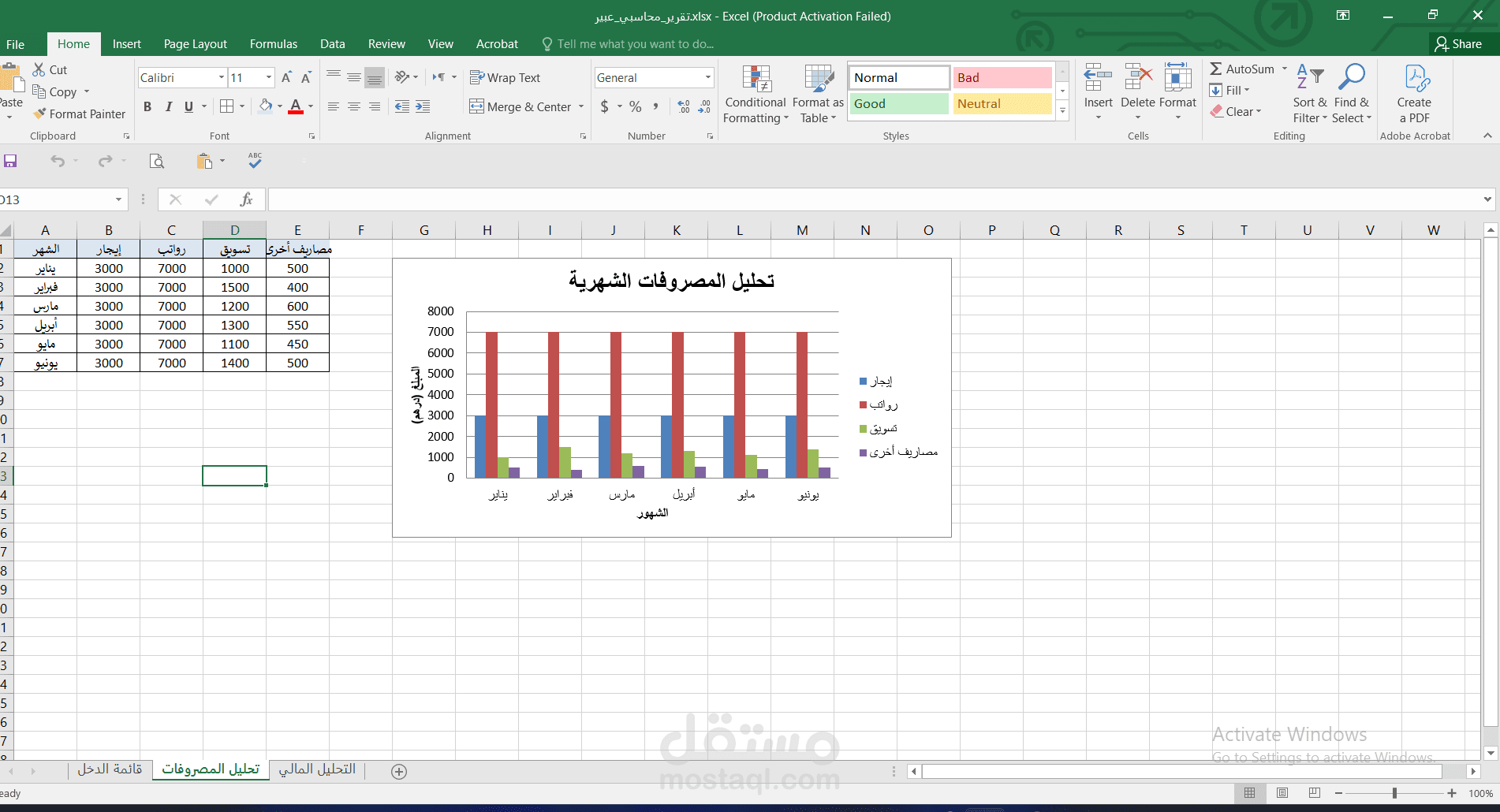This screenshot has height=812, width=1500.
Task: Click the Undo arrow
Action: (x=58, y=161)
